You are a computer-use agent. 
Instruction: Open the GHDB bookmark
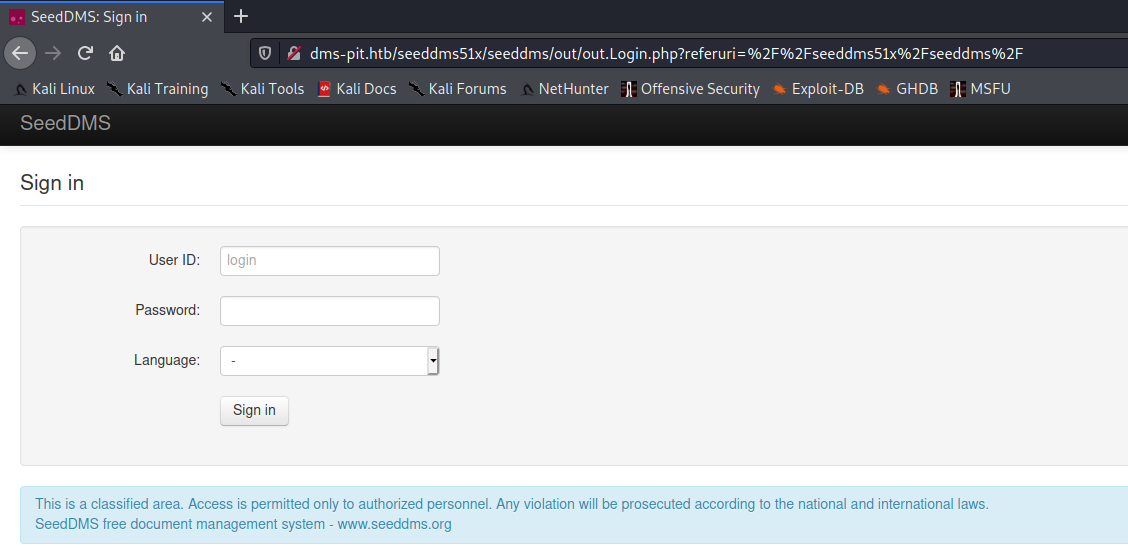(x=907, y=89)
